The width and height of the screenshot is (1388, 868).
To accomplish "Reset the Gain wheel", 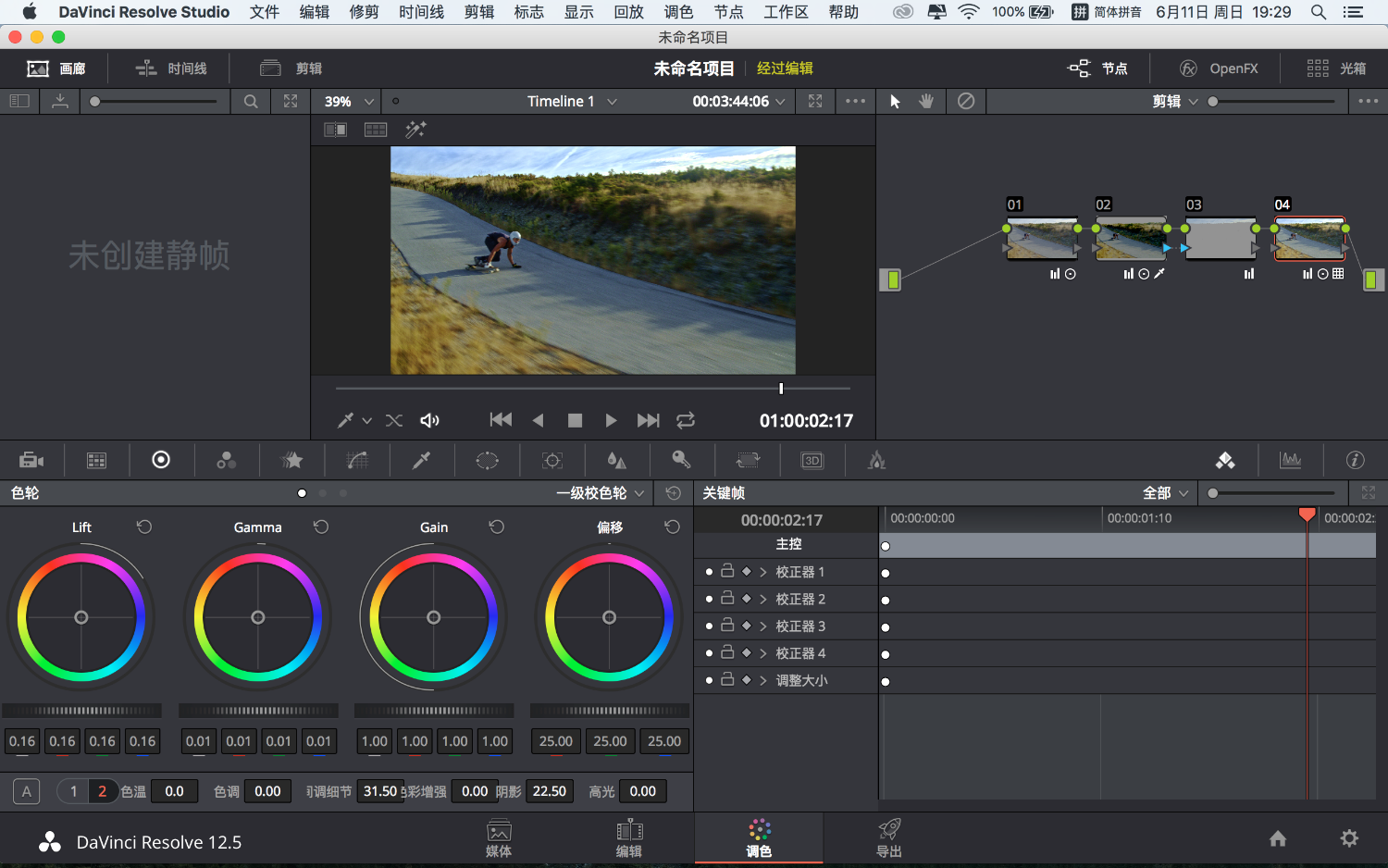I will pos(497,527).
